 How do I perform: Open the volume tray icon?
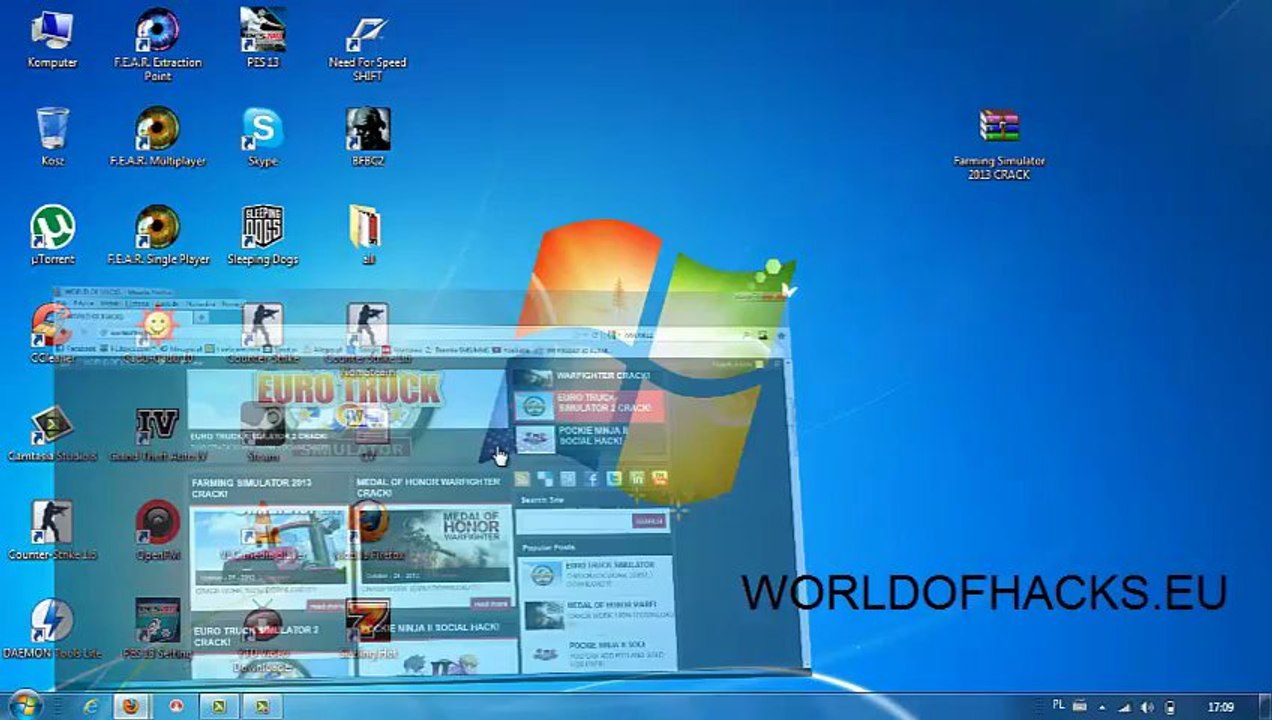point(1147,707)
